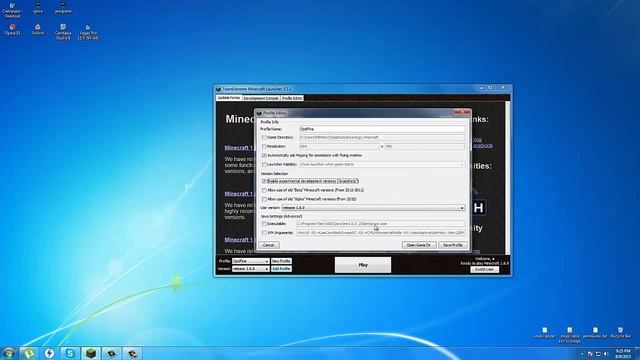Tick the Game Directory checkbox
Image resolution: width=640 pixels, height=360 pixels.
pos(264,138)
